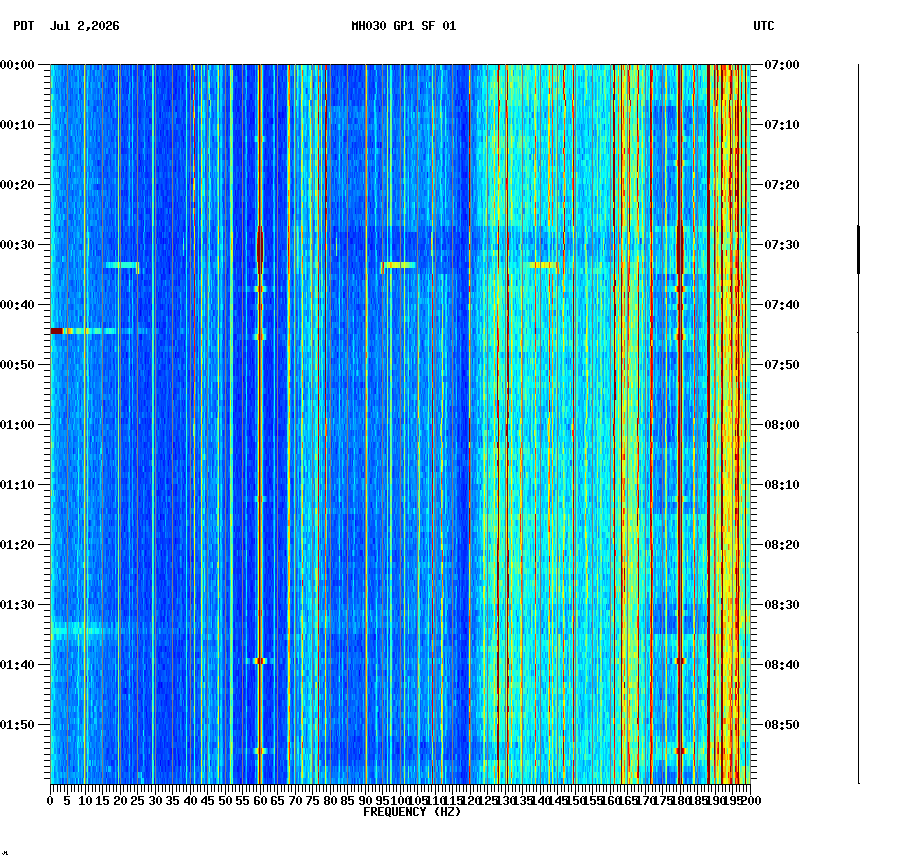Select the 01:40 PDT time label

[17, 665]
